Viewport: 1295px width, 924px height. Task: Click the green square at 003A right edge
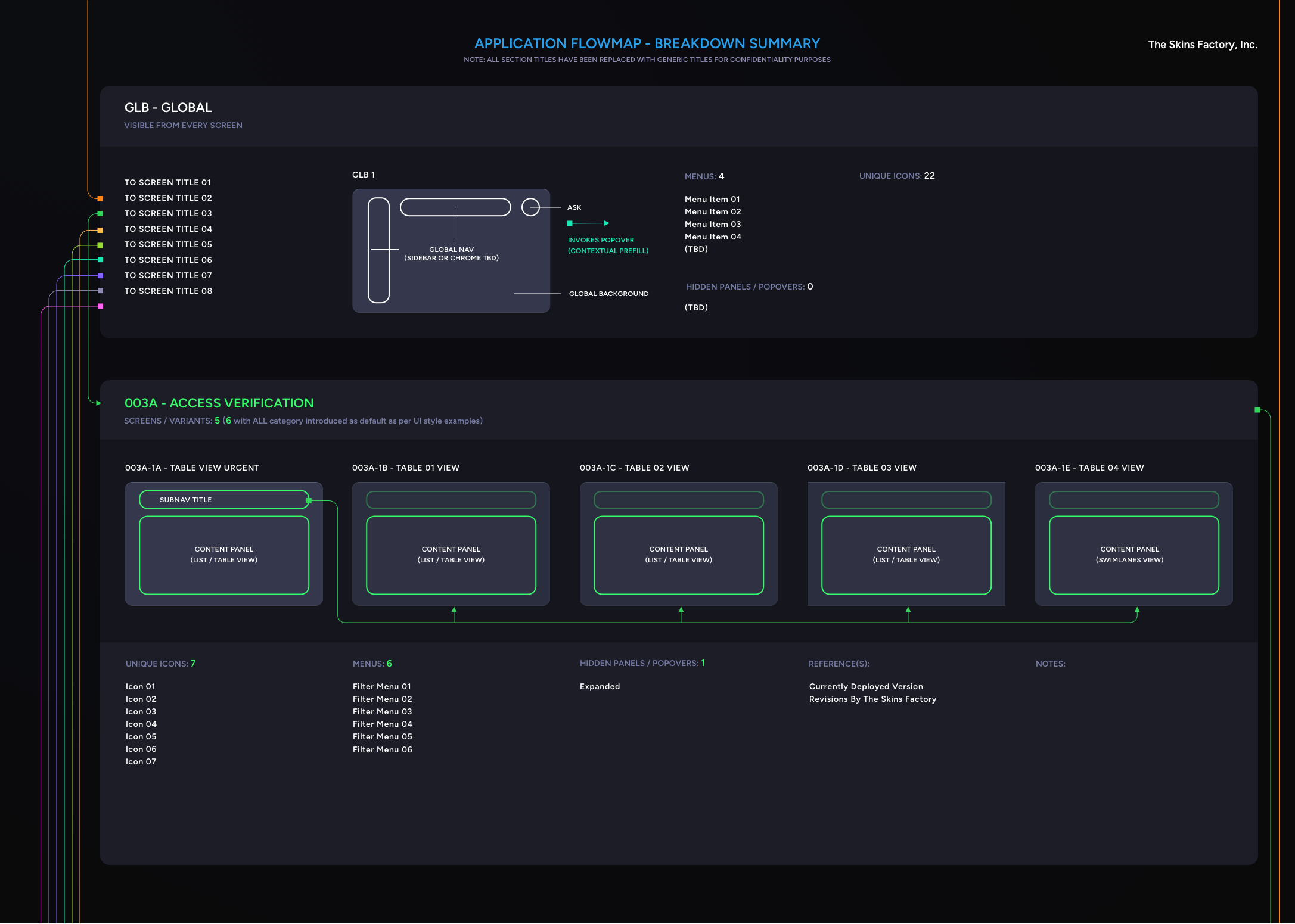tap(1257, 410)
